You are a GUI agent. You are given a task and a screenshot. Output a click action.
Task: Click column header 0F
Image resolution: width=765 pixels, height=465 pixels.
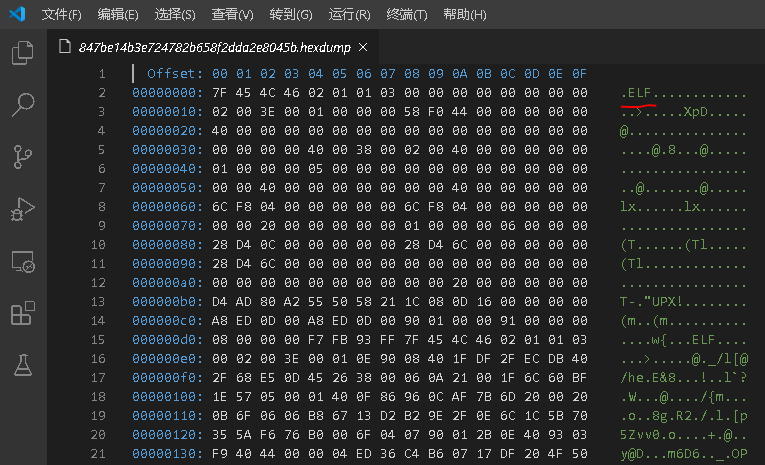point(579,74)
